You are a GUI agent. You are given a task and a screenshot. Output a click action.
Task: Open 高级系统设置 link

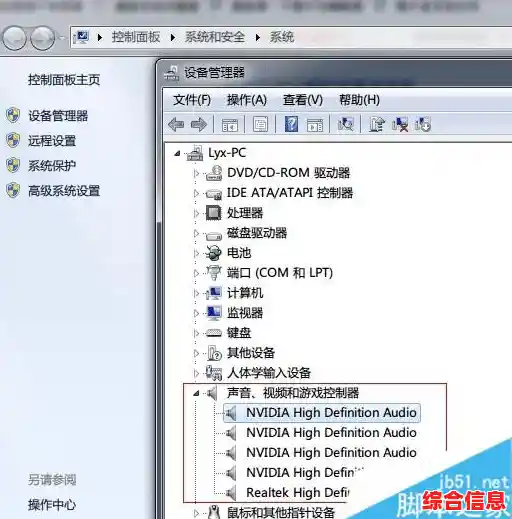64,191
